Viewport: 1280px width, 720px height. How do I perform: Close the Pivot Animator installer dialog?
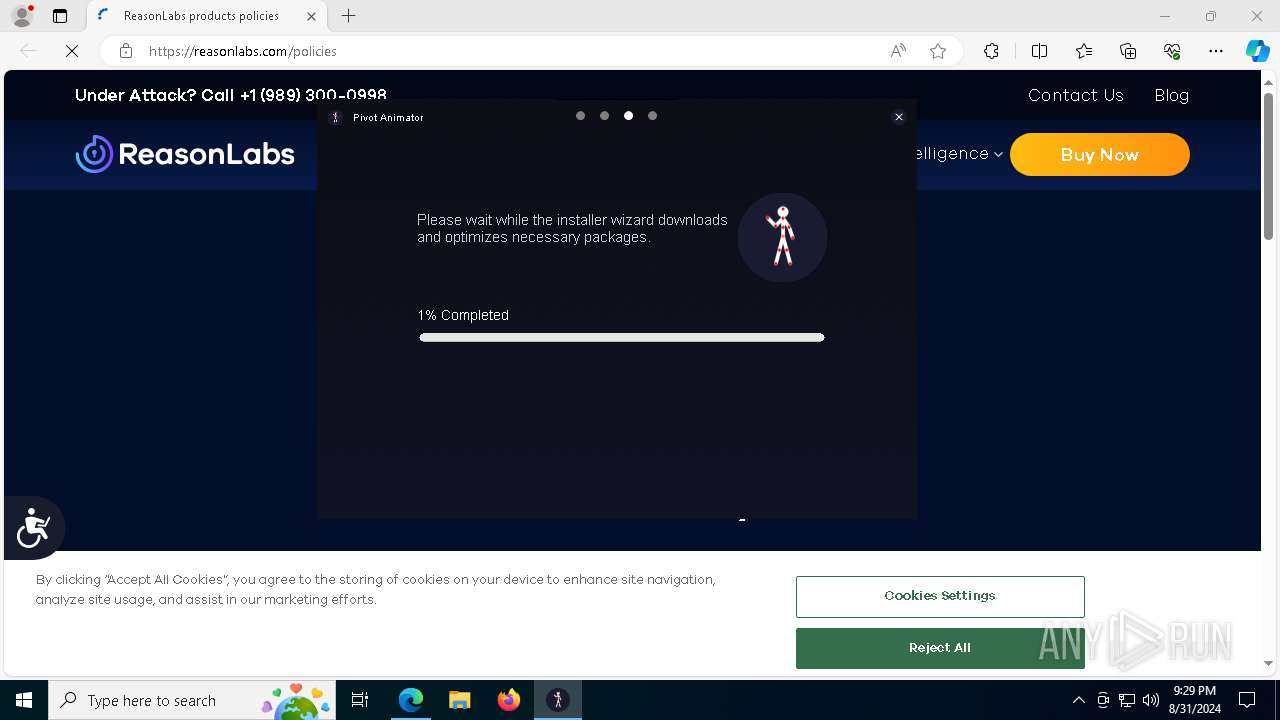[899, 117]
